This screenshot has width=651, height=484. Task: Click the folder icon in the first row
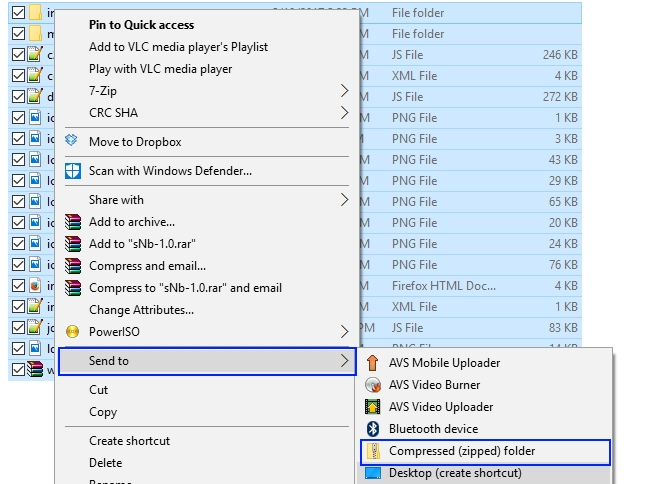click(x=35, y=12)
